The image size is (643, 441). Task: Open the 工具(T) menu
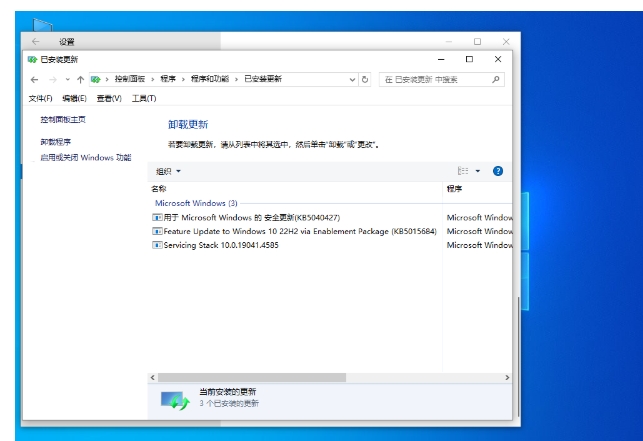pyautogui.click(x=144, y=98)
